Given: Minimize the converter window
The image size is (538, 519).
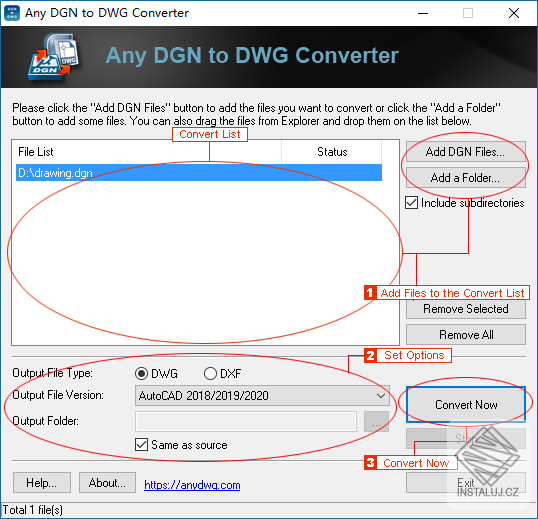Looking at the screenshot, I should click(423, 13).
